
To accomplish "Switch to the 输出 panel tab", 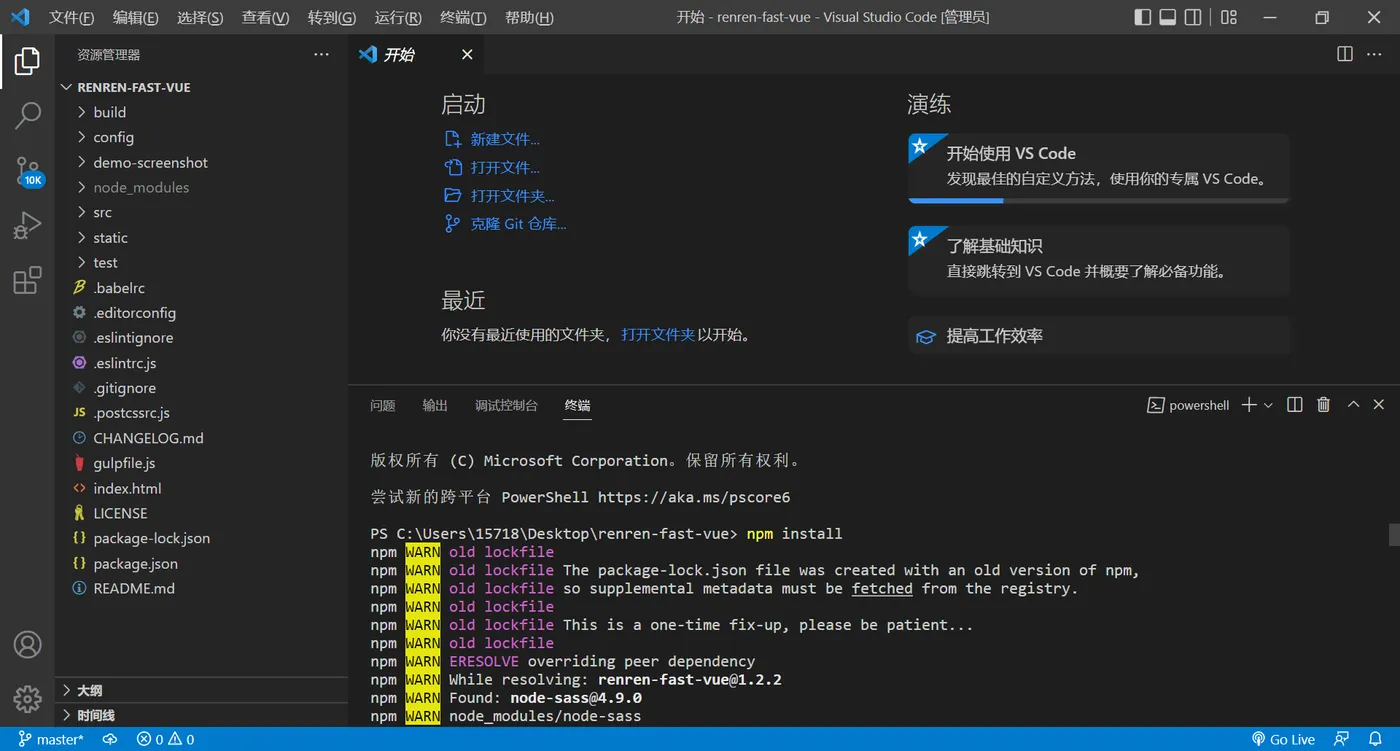I will pyautogui.click(x=435, y=405).
